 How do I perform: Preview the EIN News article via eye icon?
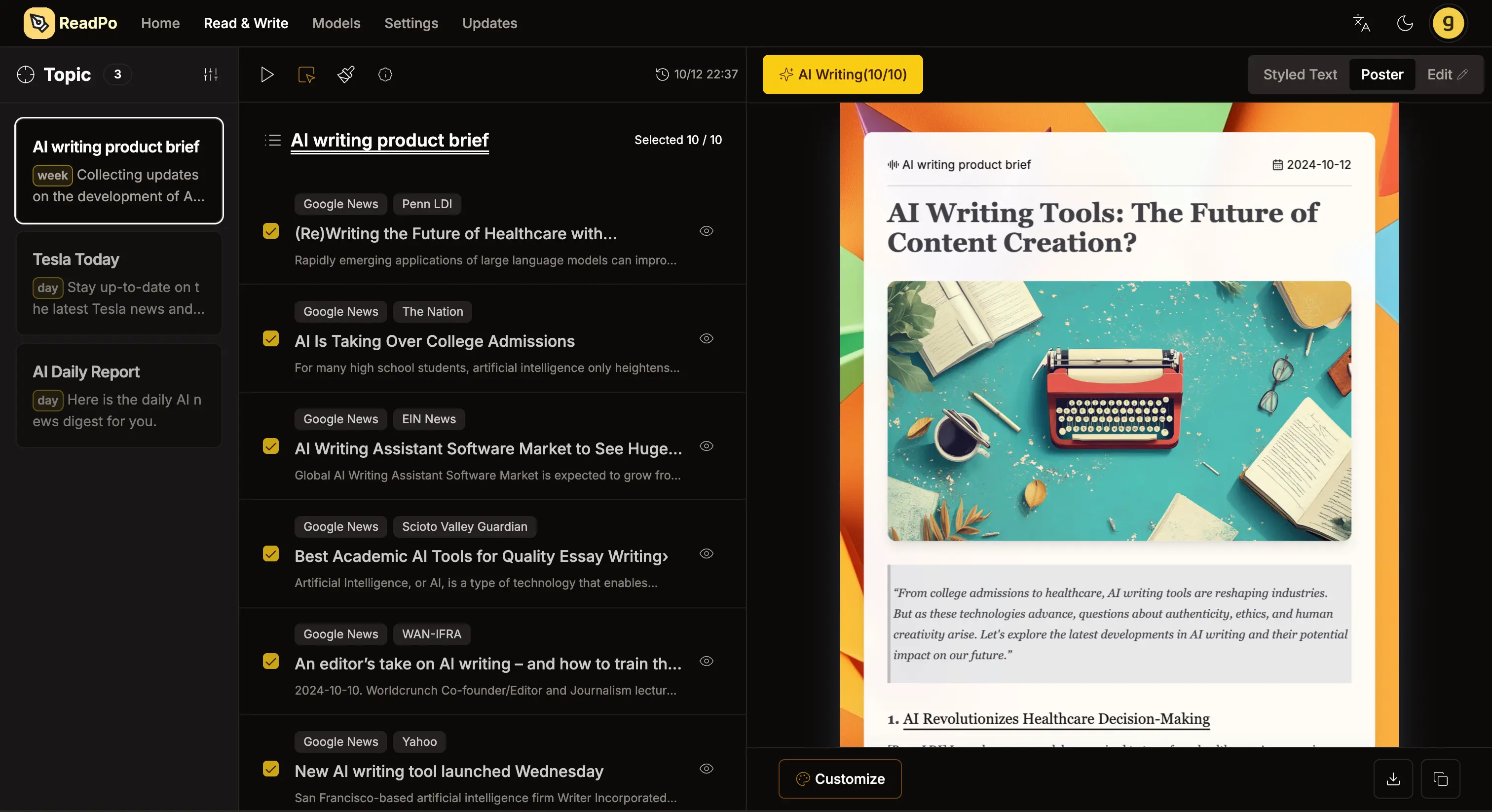(706, 446)
